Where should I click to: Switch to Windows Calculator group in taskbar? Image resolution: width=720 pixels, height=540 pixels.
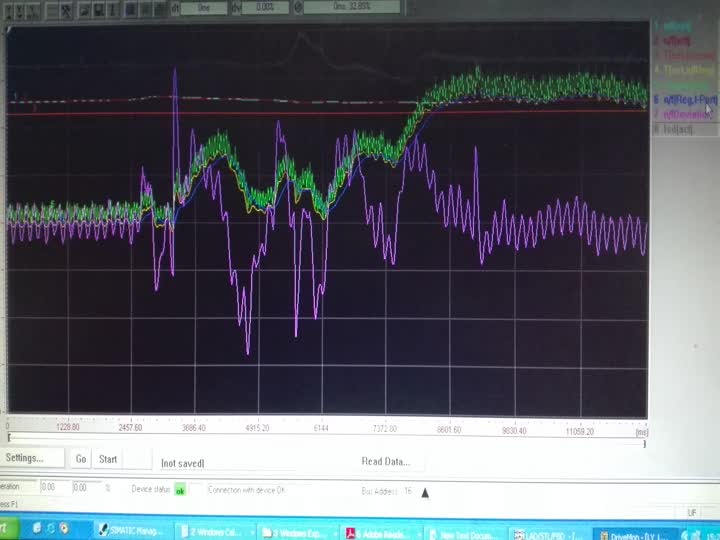point(213,532)
